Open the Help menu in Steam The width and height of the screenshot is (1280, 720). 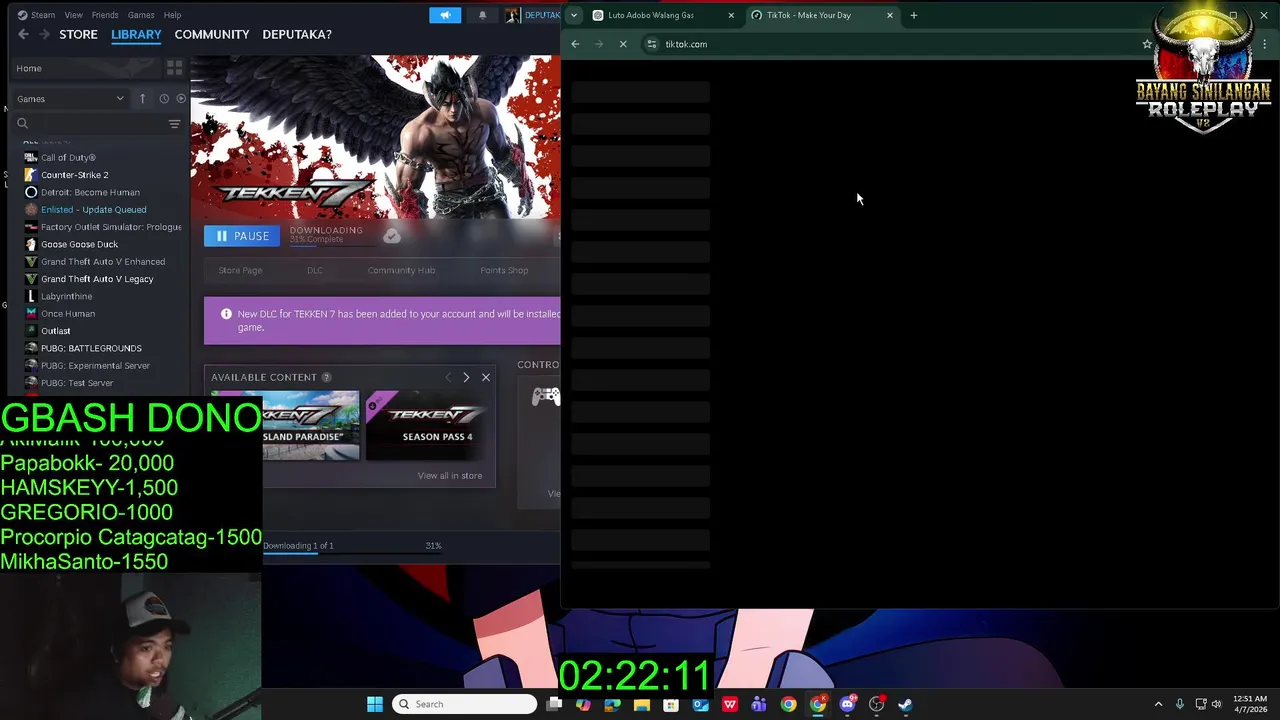(x=172, y=15)
